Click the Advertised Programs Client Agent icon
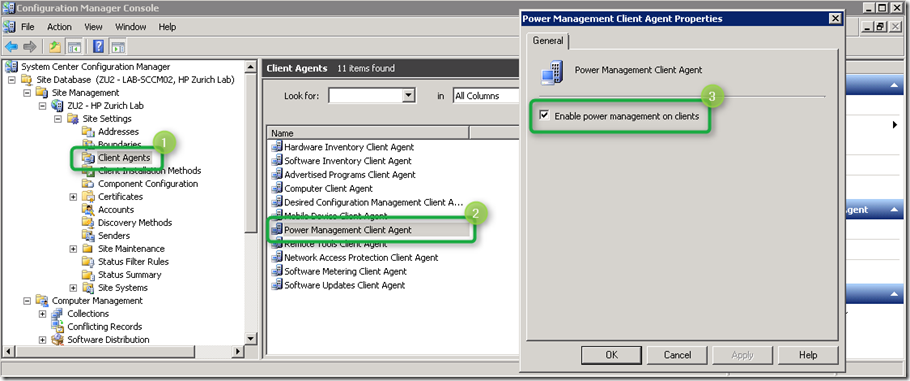Image resolution: width=910 pixels, height=381 pixels. (277, 175)
